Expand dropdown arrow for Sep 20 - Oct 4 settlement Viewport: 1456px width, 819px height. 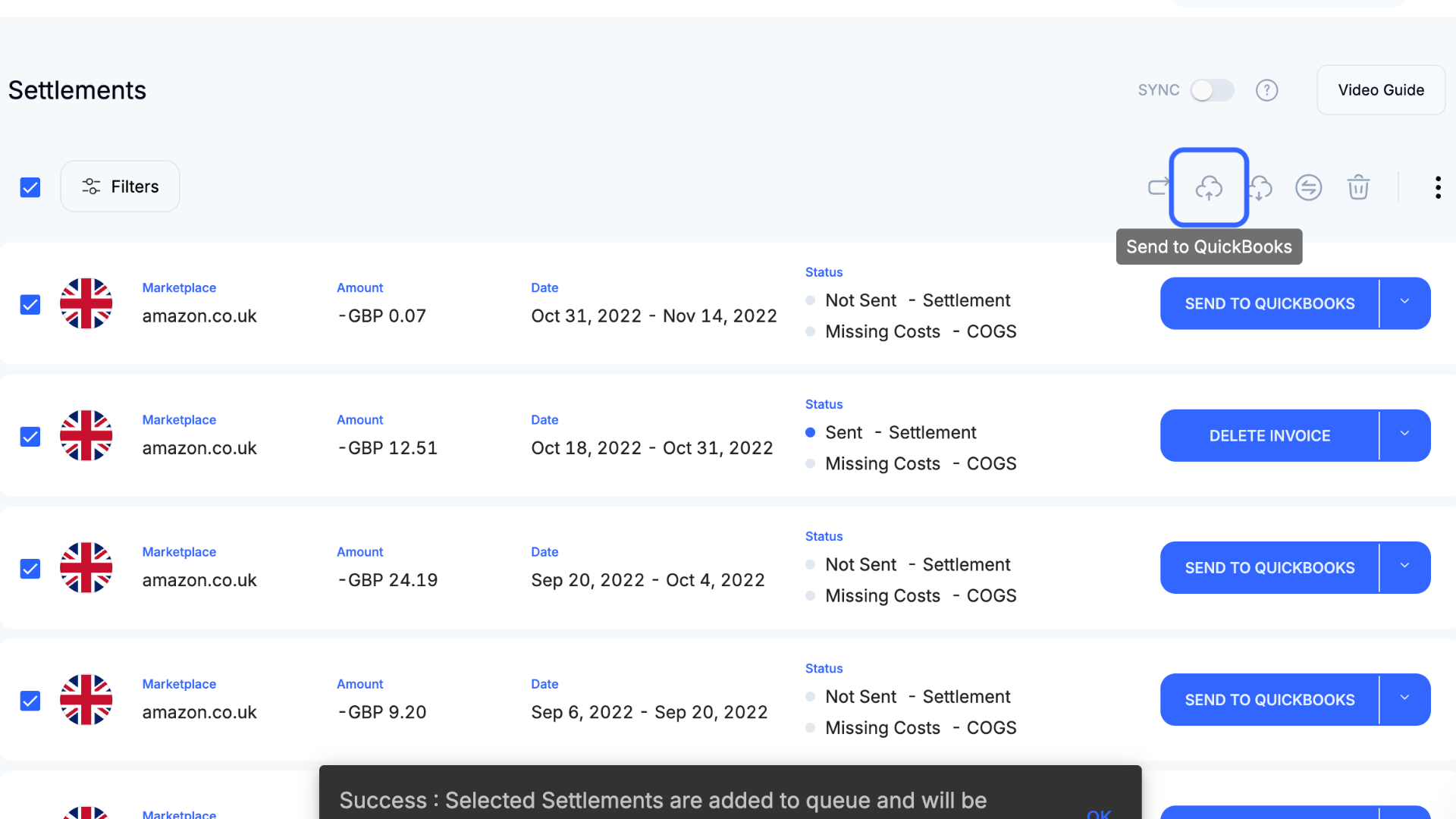(1405, 566)
